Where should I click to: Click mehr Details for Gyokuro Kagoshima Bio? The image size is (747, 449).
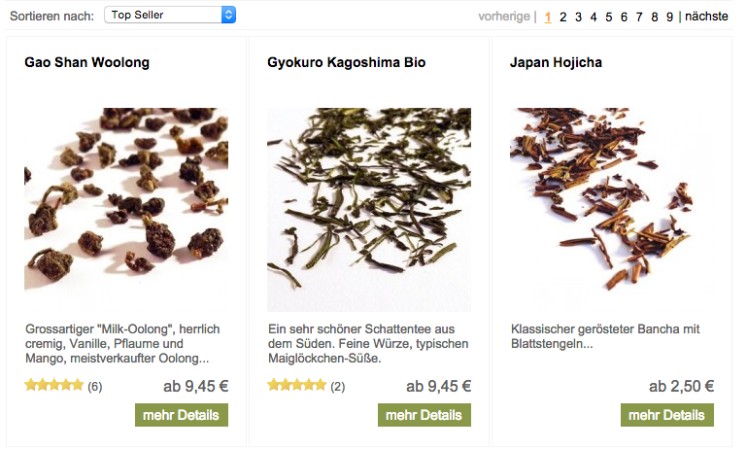(x=424, y=415)
